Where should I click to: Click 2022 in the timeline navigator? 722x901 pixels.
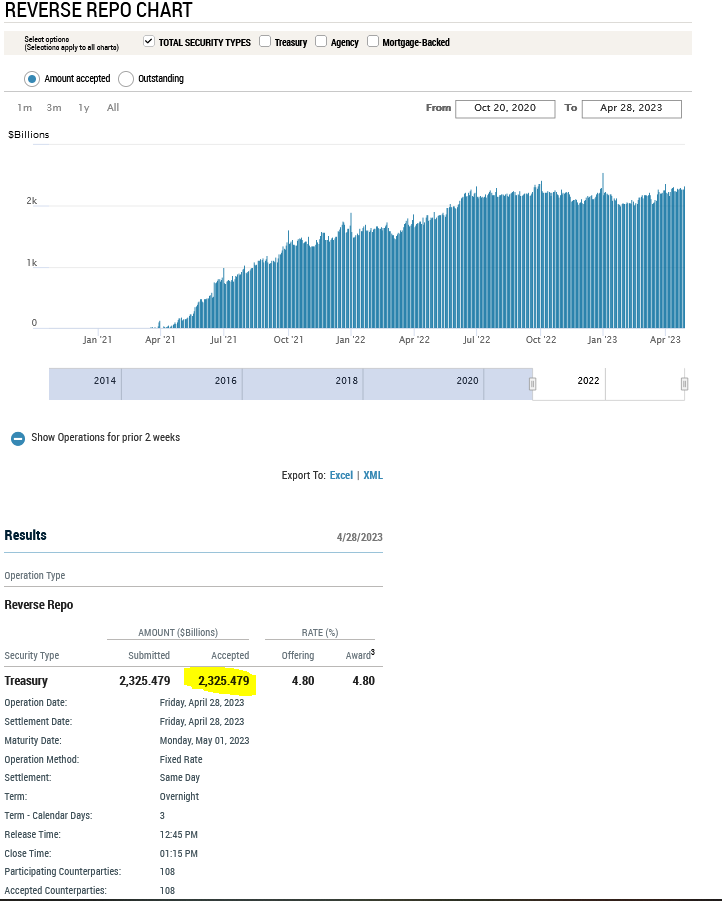(588, 380)
